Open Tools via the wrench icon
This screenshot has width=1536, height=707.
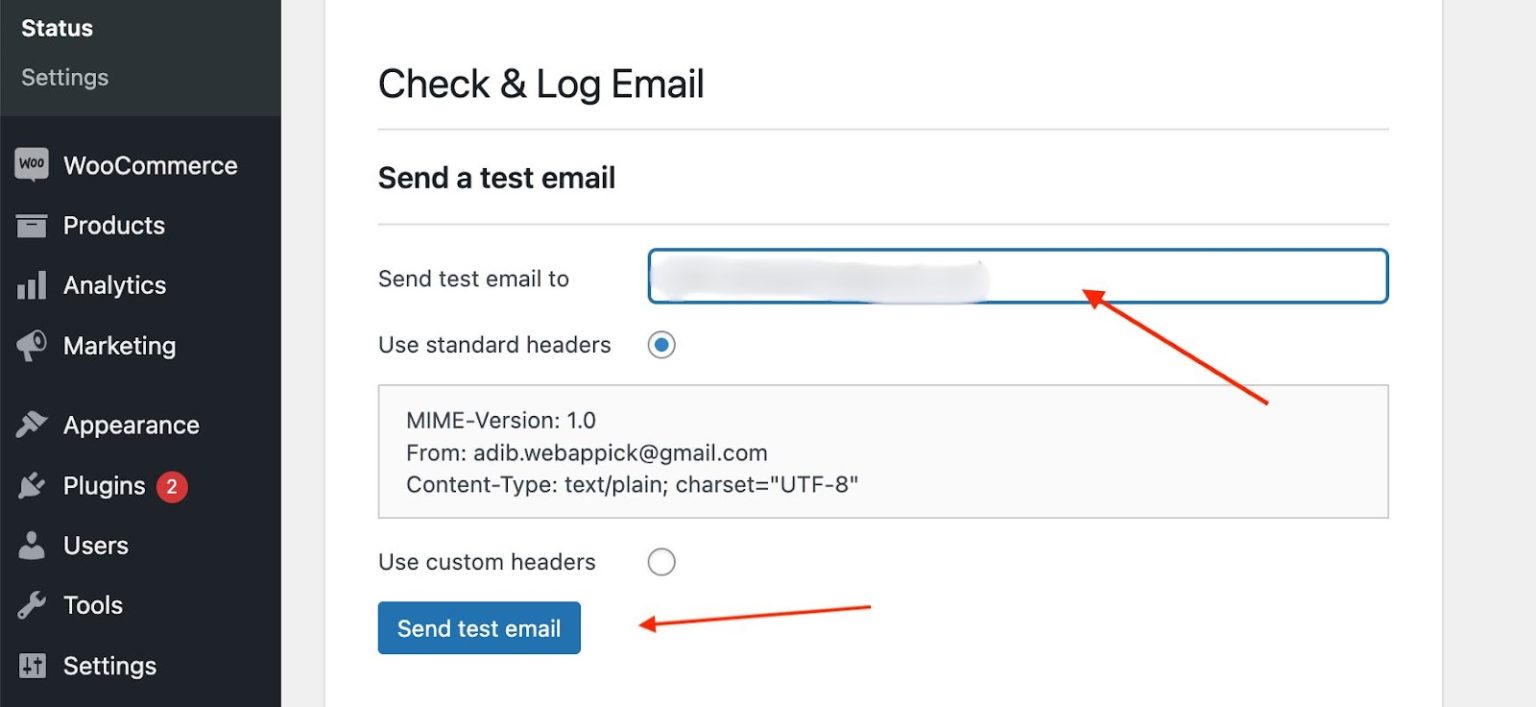coord(31,604)
